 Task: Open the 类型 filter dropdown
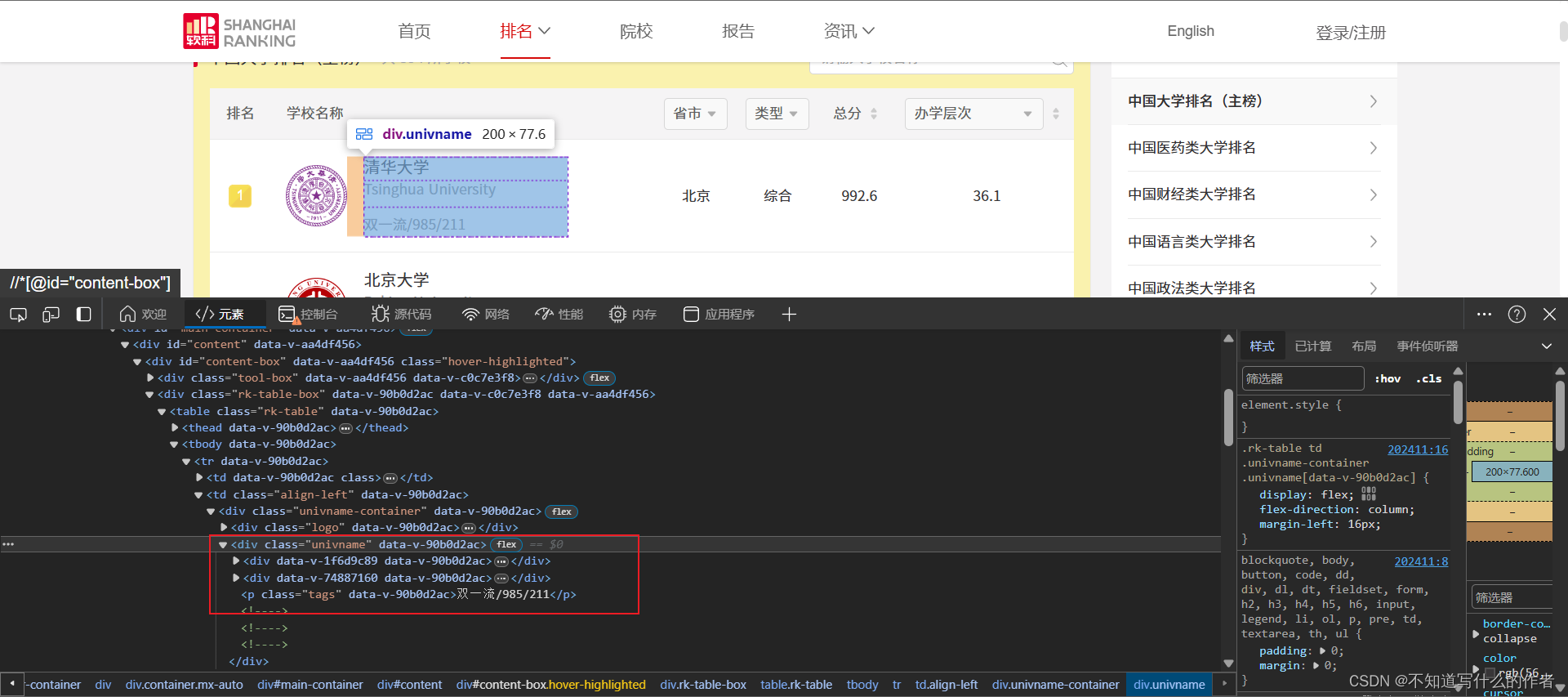point(777,114)
